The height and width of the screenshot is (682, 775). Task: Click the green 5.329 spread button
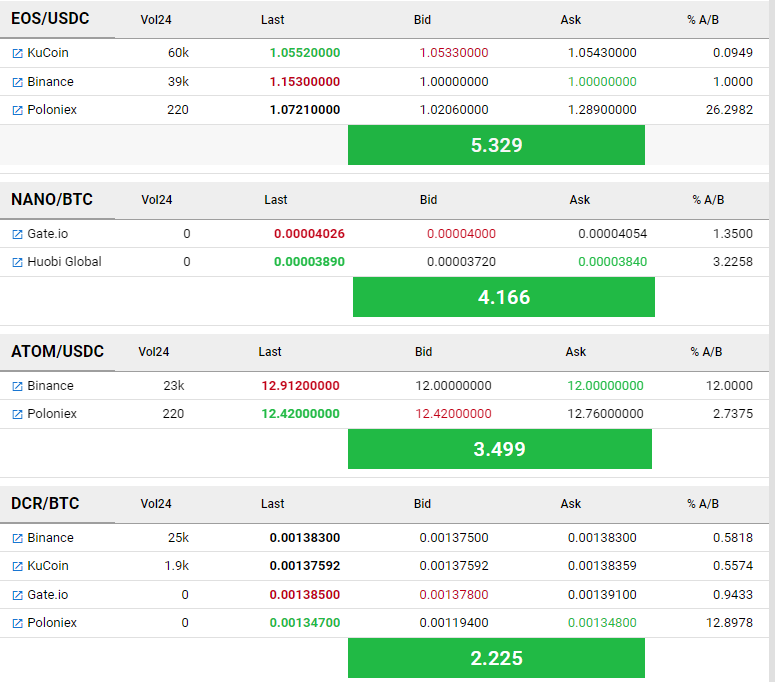click(x=496, y=145)
